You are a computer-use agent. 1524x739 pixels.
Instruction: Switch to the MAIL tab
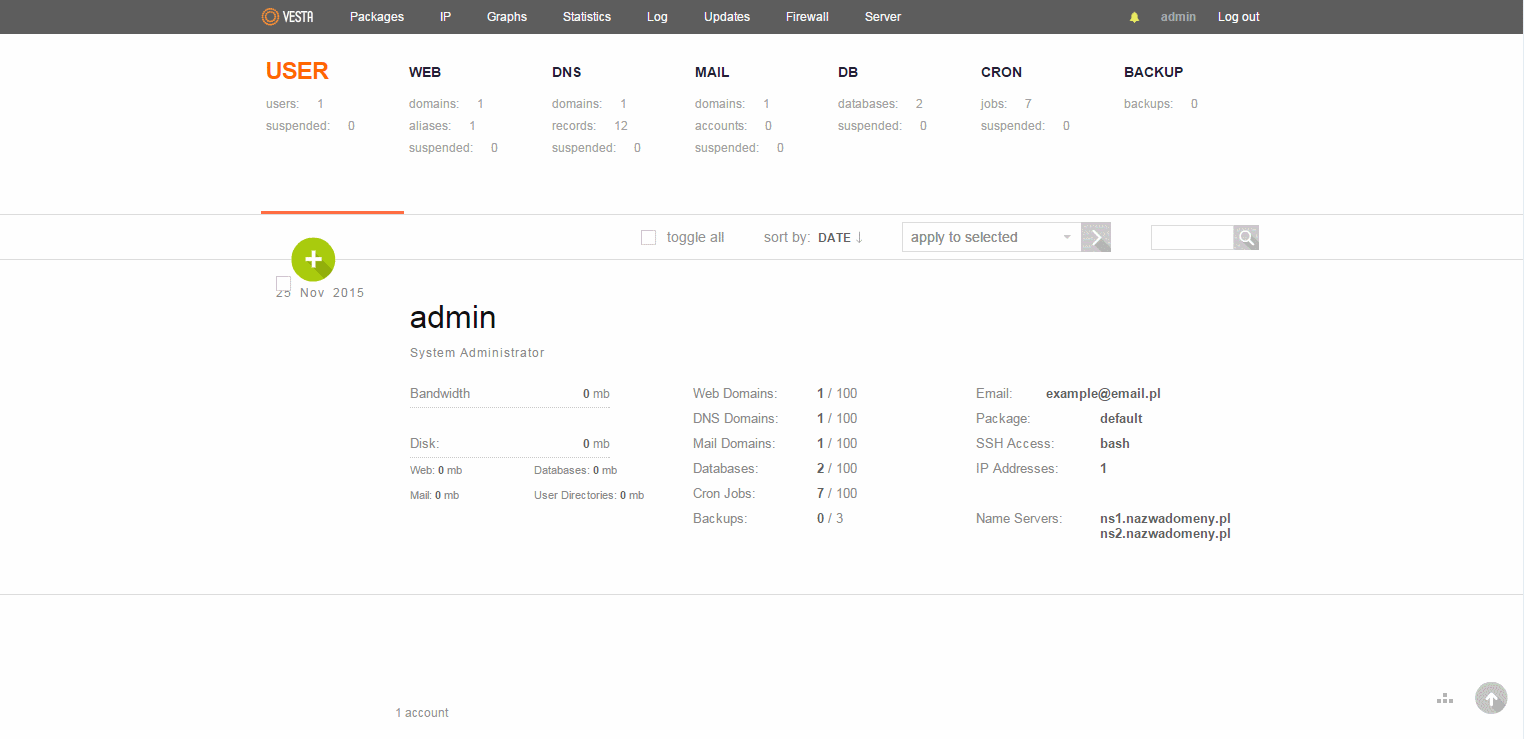(712, 72)
